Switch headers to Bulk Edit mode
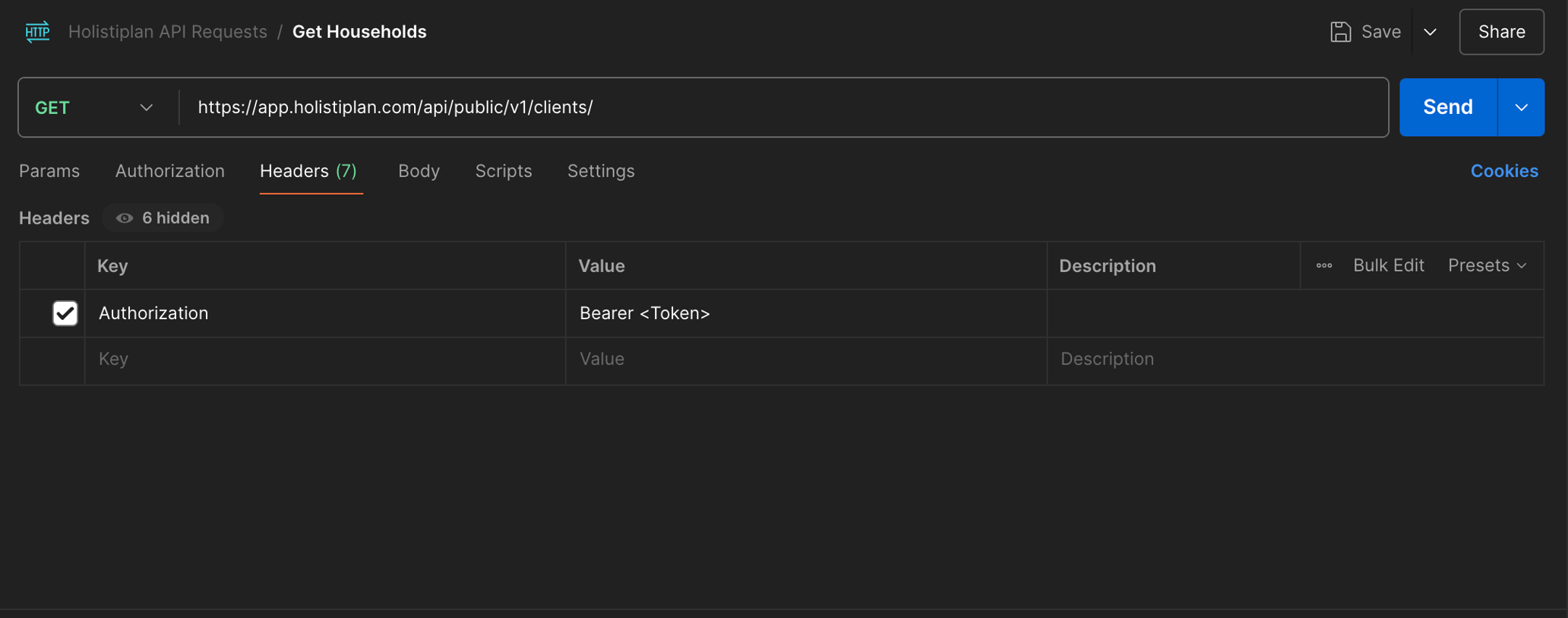The height and width of the screenshot is (618, 1568). [1388, 265]
